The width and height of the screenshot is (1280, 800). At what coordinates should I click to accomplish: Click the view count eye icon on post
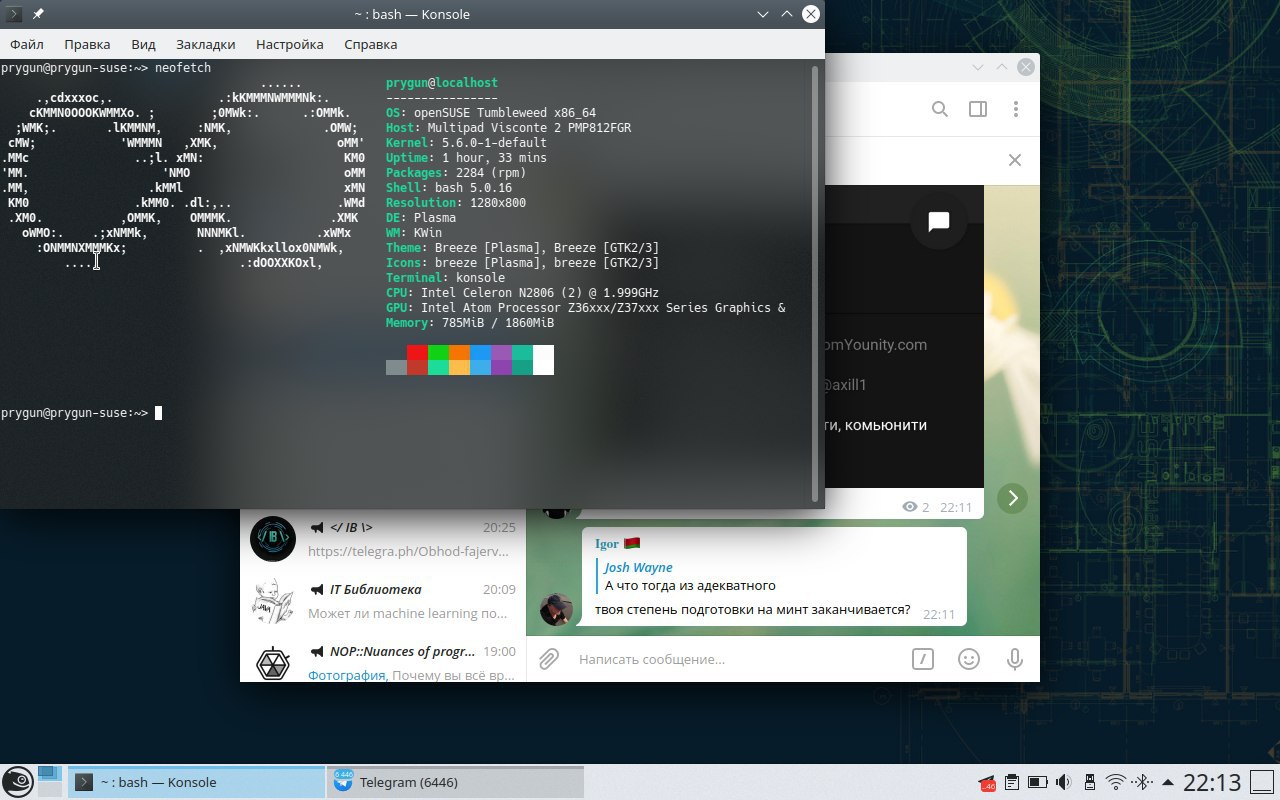909,507
